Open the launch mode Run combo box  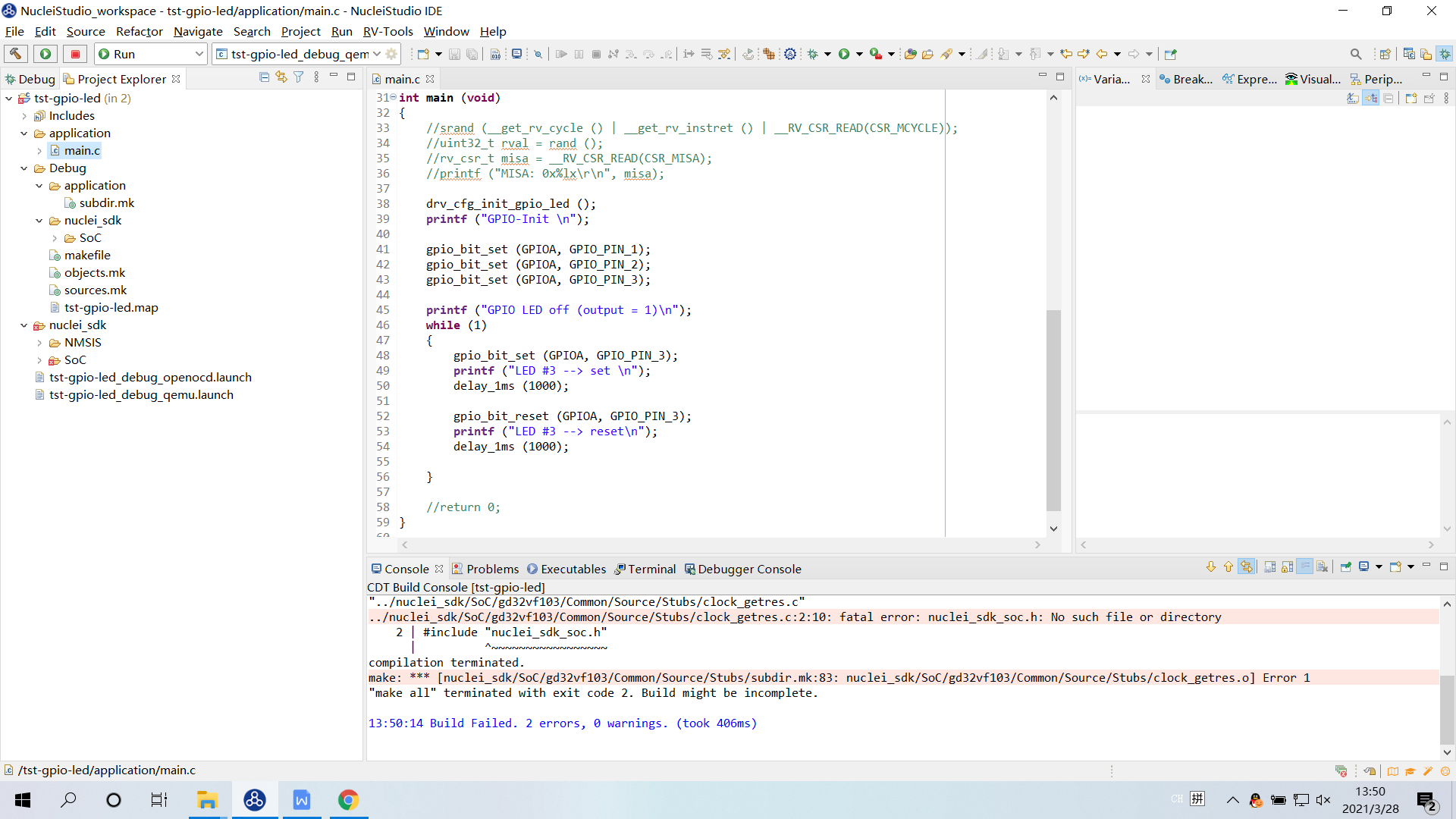coord(151,54)
